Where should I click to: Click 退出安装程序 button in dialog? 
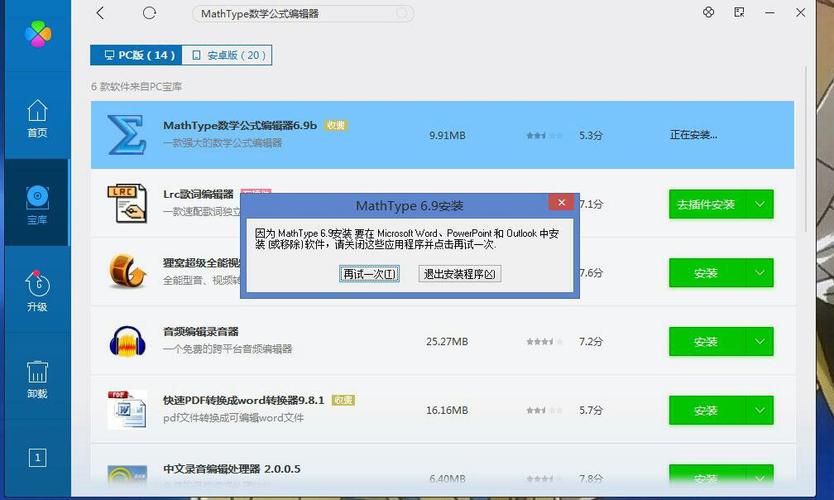[460, 274]
